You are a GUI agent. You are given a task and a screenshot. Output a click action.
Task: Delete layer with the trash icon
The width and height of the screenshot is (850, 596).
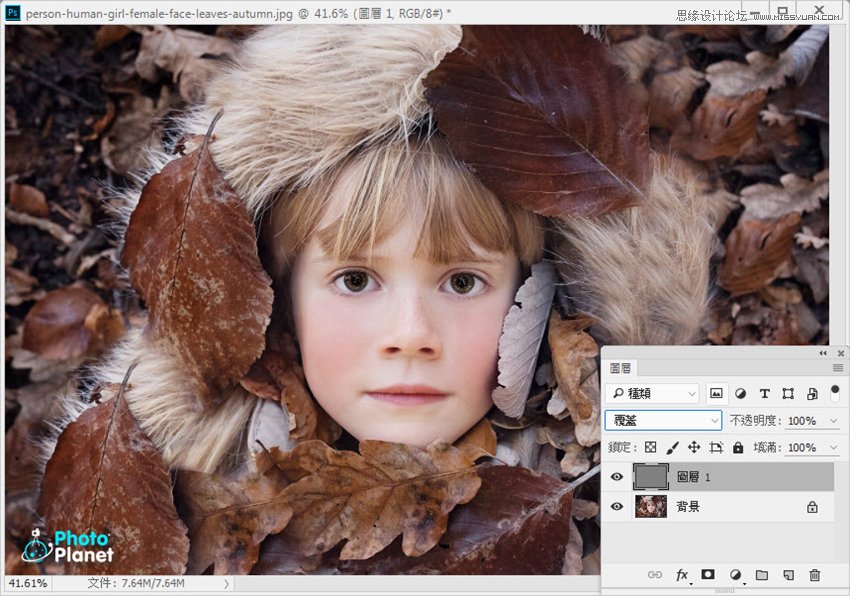coord(815,575)
